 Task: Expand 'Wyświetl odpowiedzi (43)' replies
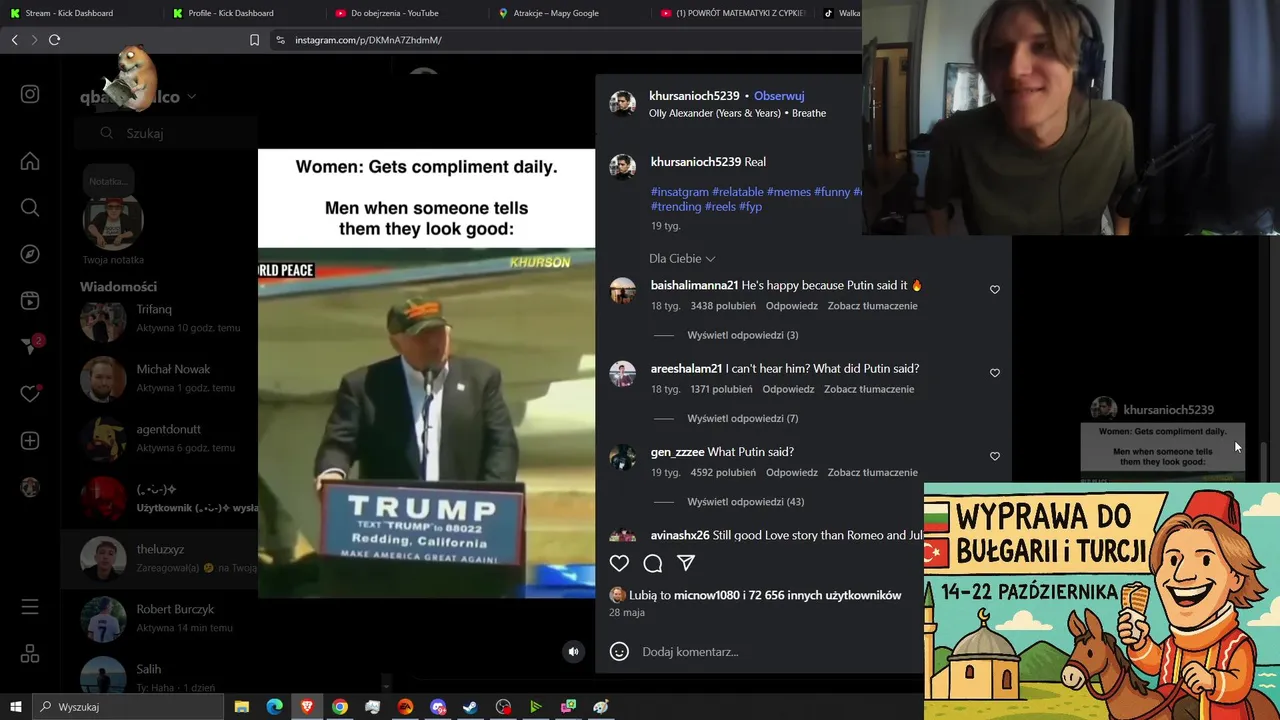point(746,501)
